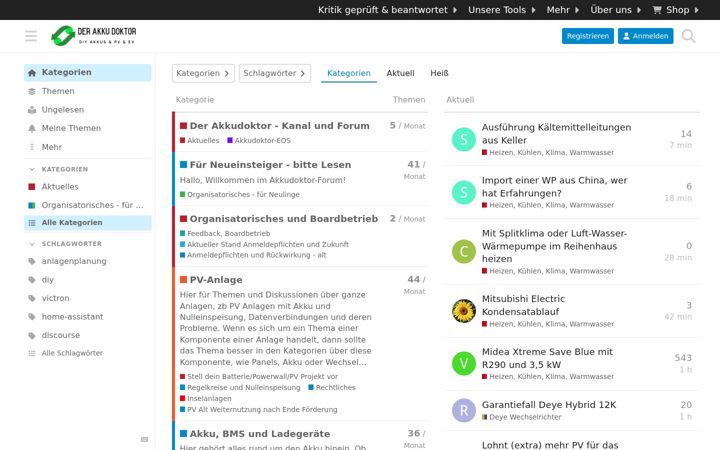Click red swatch beside sidebar Aktuelles
720x450 pixels.
pyautogui.click(x=32, y=186)
